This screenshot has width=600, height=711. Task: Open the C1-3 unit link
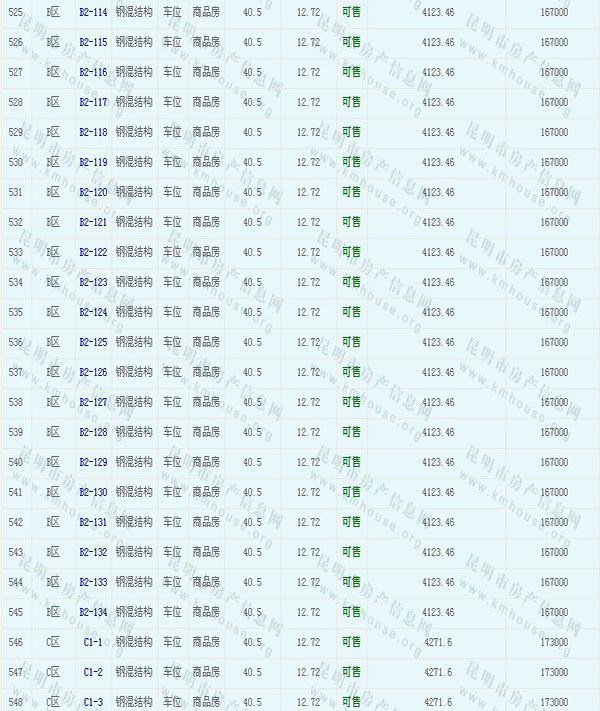93,702
